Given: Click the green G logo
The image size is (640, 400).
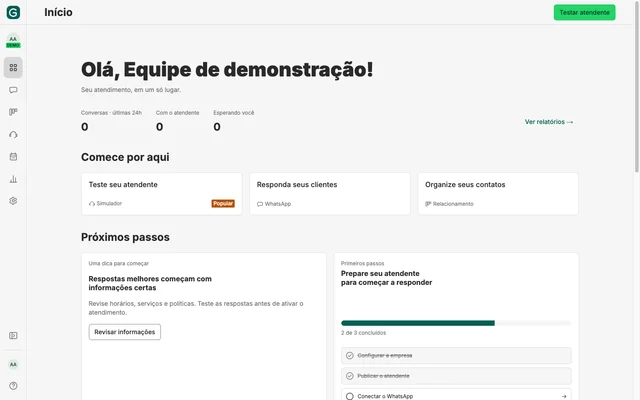Looking at the screenshot, I should [13, 13].
